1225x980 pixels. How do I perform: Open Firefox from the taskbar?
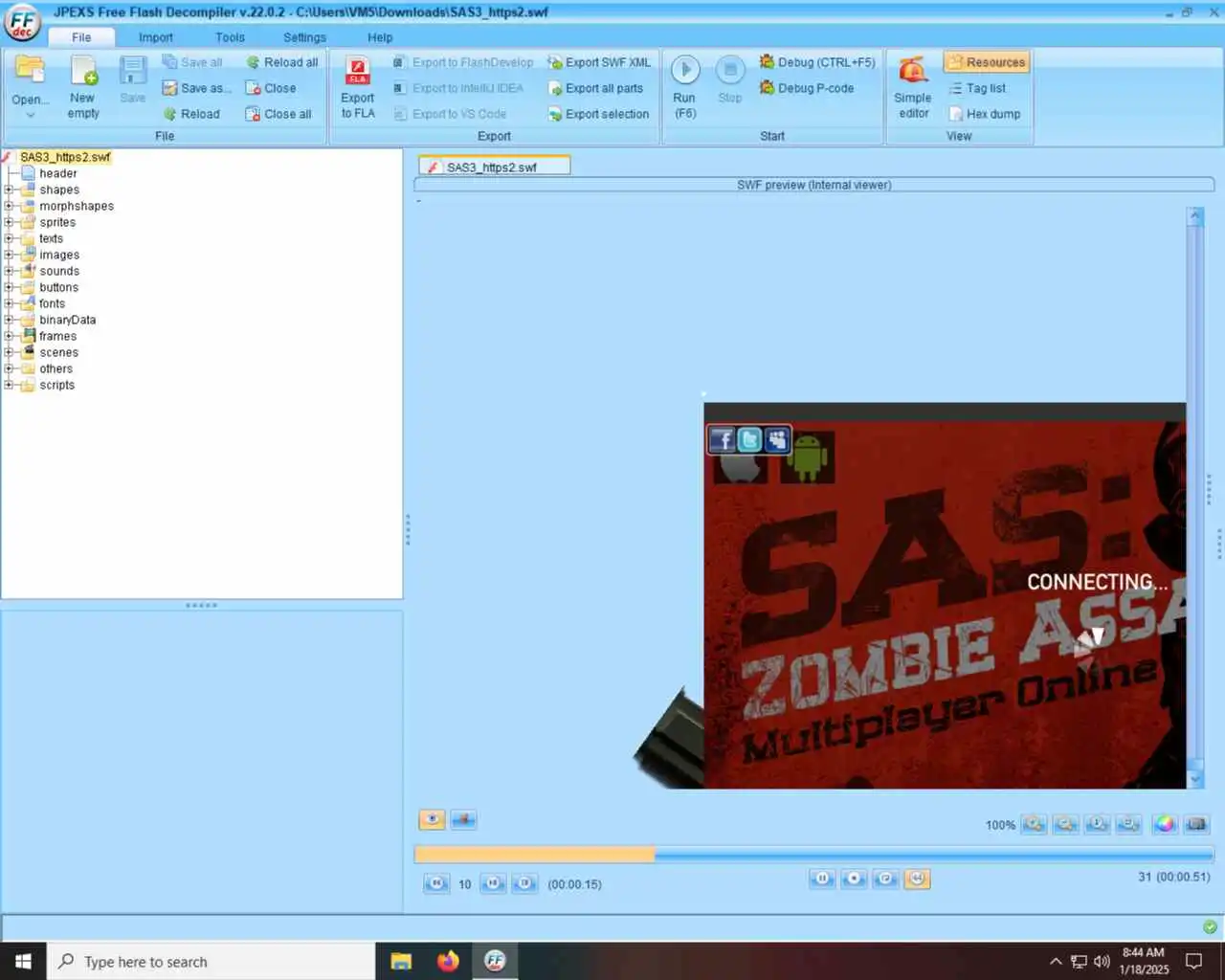[448, 961]
